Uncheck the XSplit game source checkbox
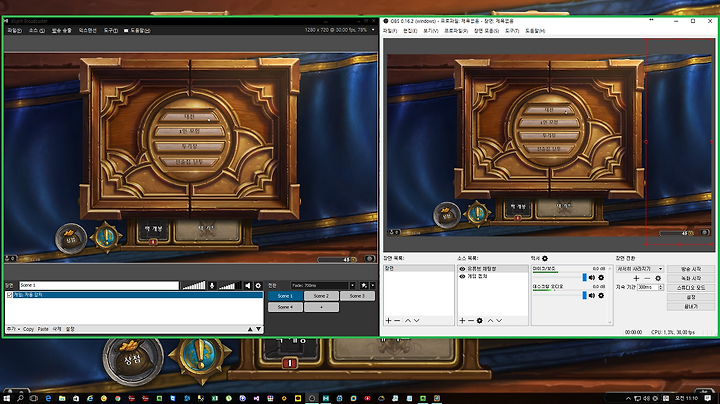 (x=10, y=295)
